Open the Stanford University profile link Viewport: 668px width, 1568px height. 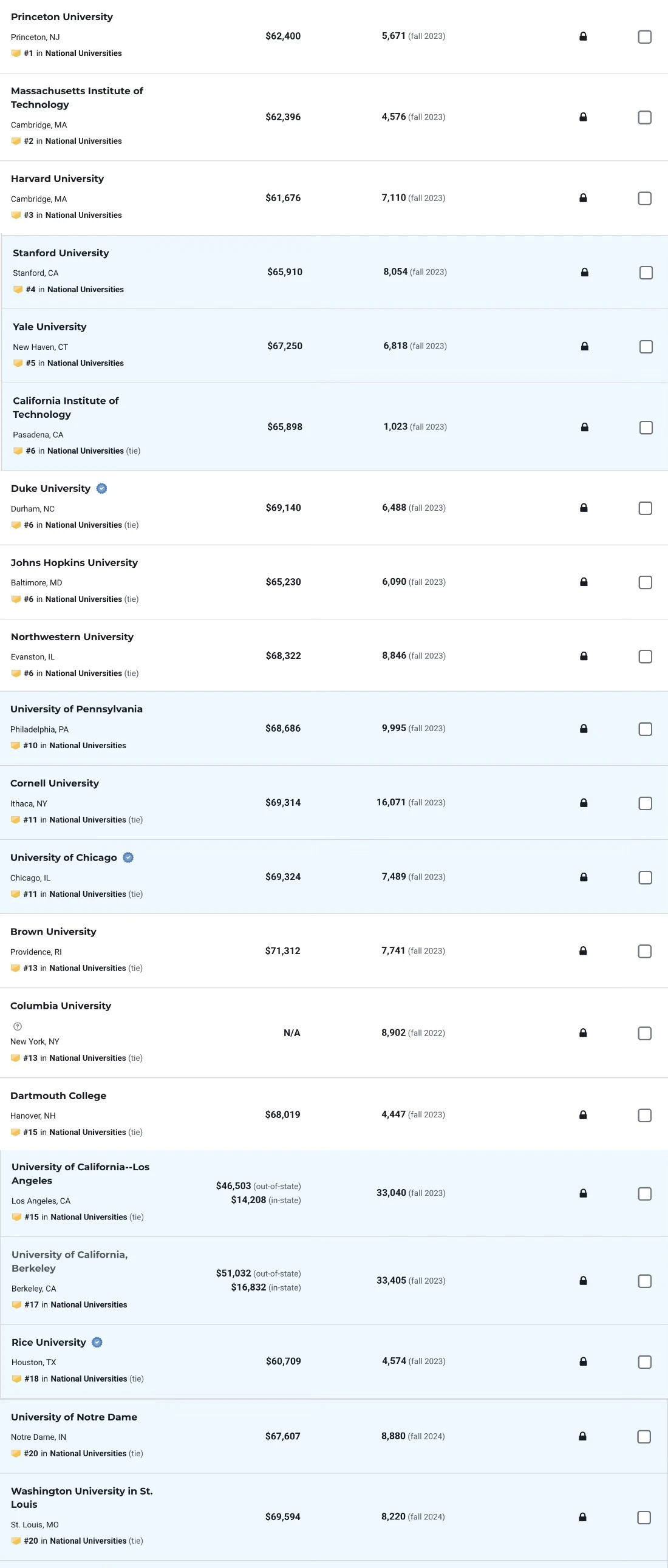(61, 253)
